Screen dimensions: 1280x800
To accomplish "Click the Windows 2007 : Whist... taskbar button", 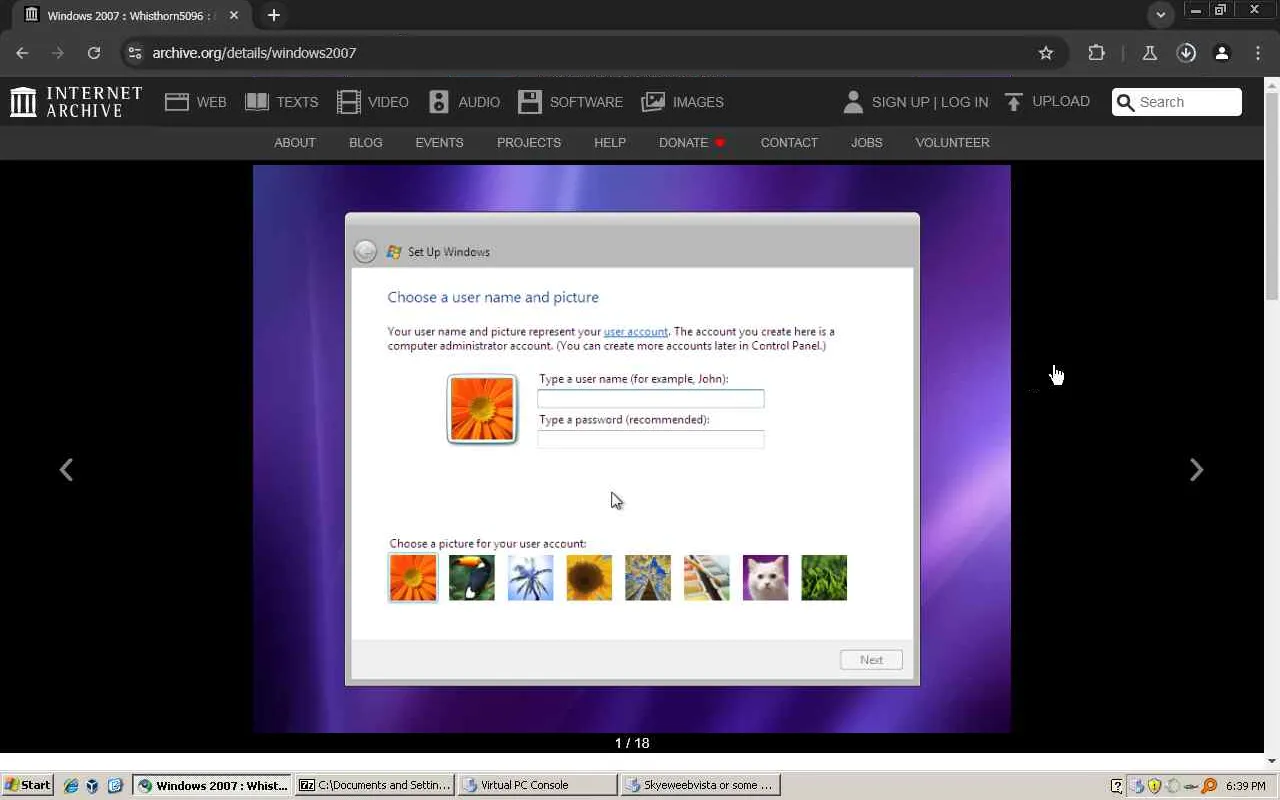I will click(x=212, y=786).
